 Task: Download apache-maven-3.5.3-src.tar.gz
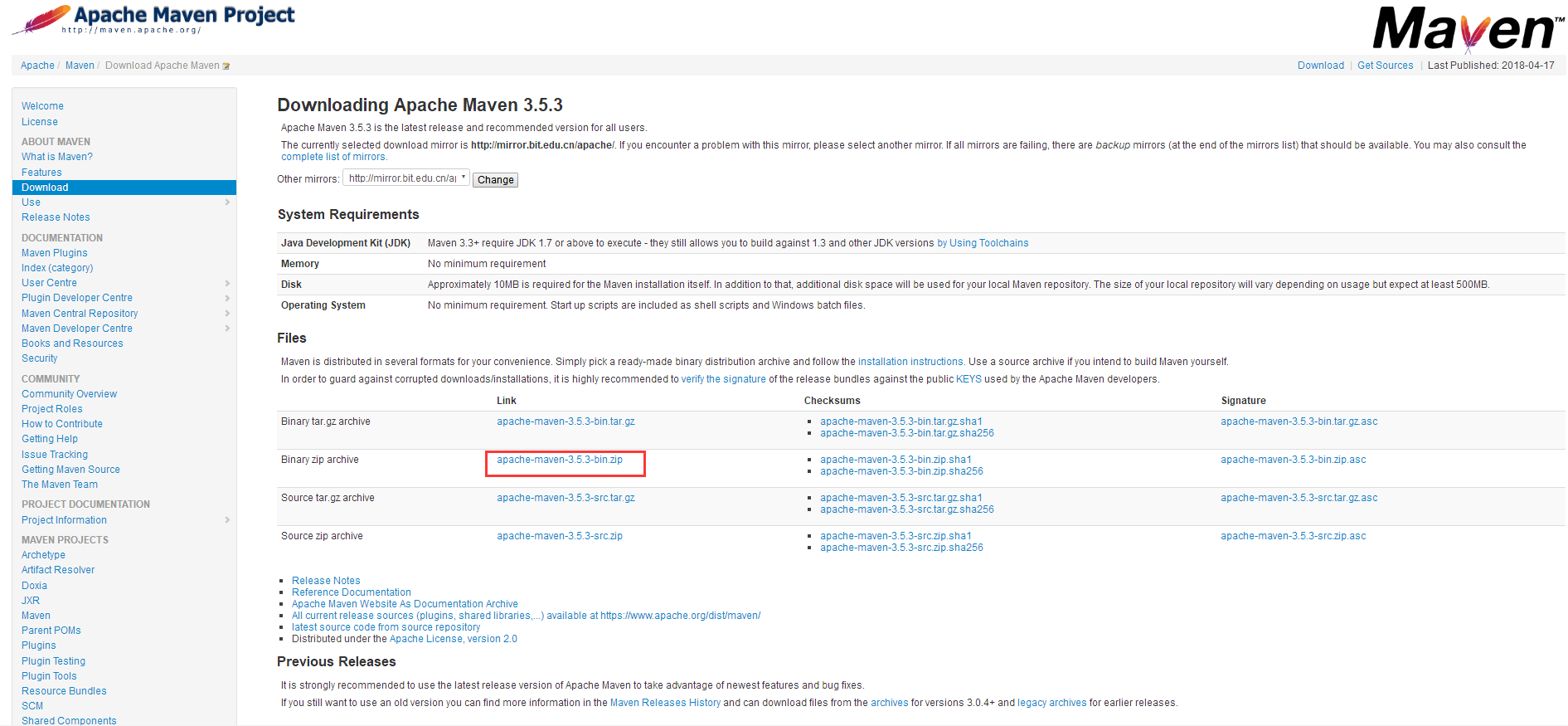[566, 498]
